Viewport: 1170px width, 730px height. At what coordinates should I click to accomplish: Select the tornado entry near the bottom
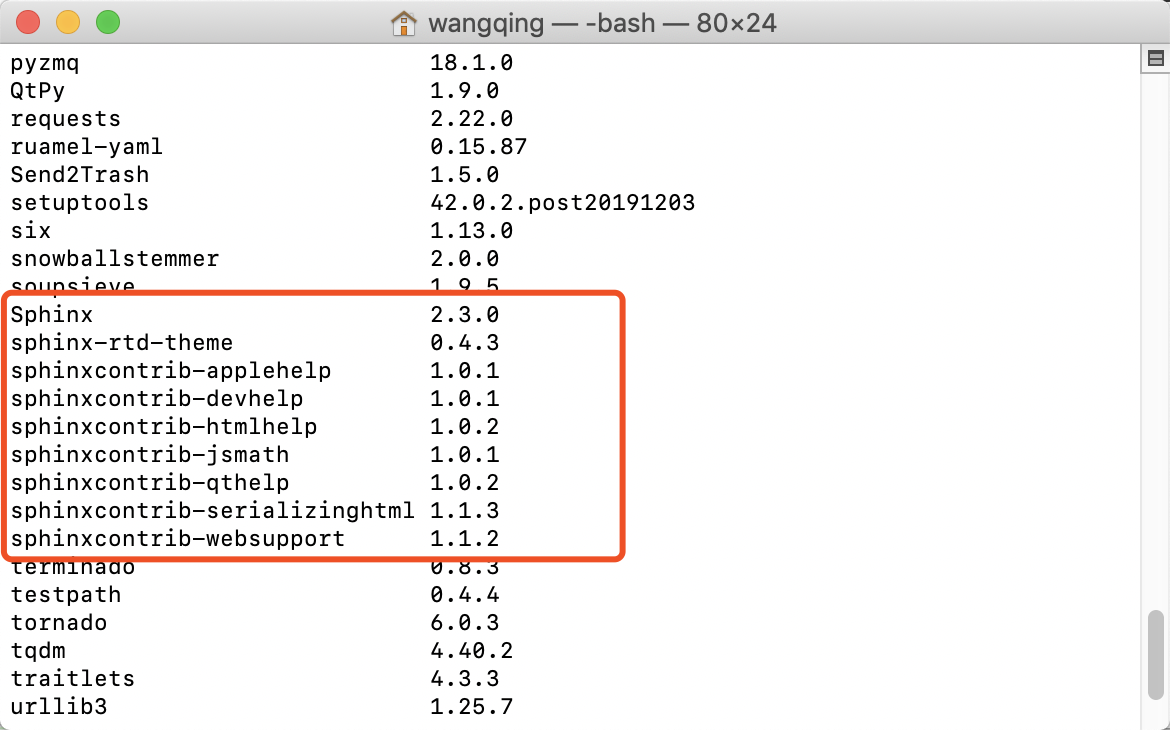(x=58, y=622)
